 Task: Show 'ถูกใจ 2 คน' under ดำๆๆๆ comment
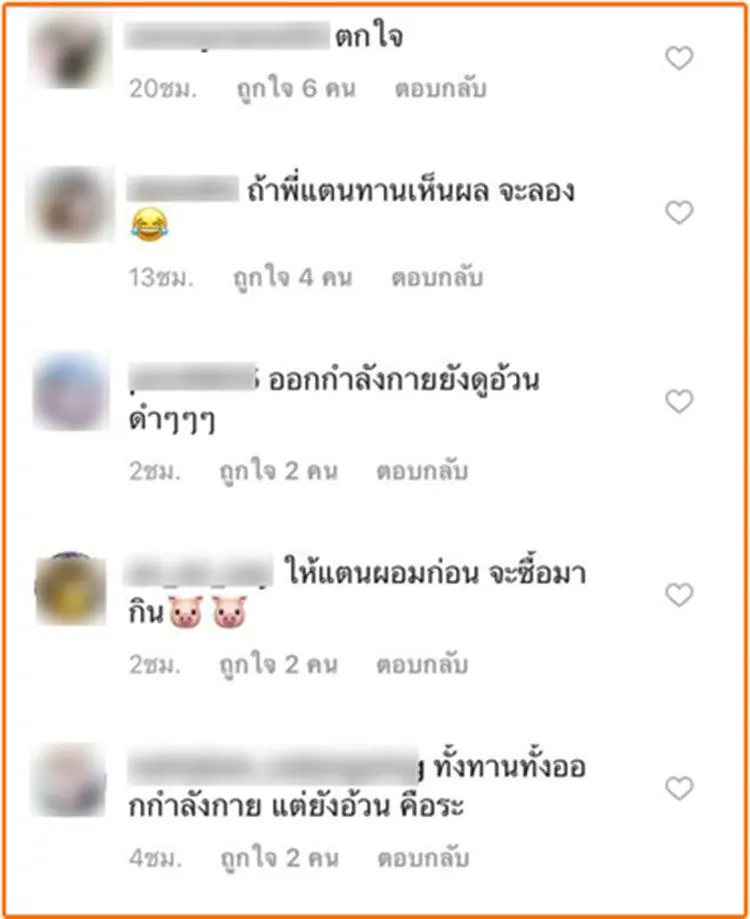[x=278, y=471]
